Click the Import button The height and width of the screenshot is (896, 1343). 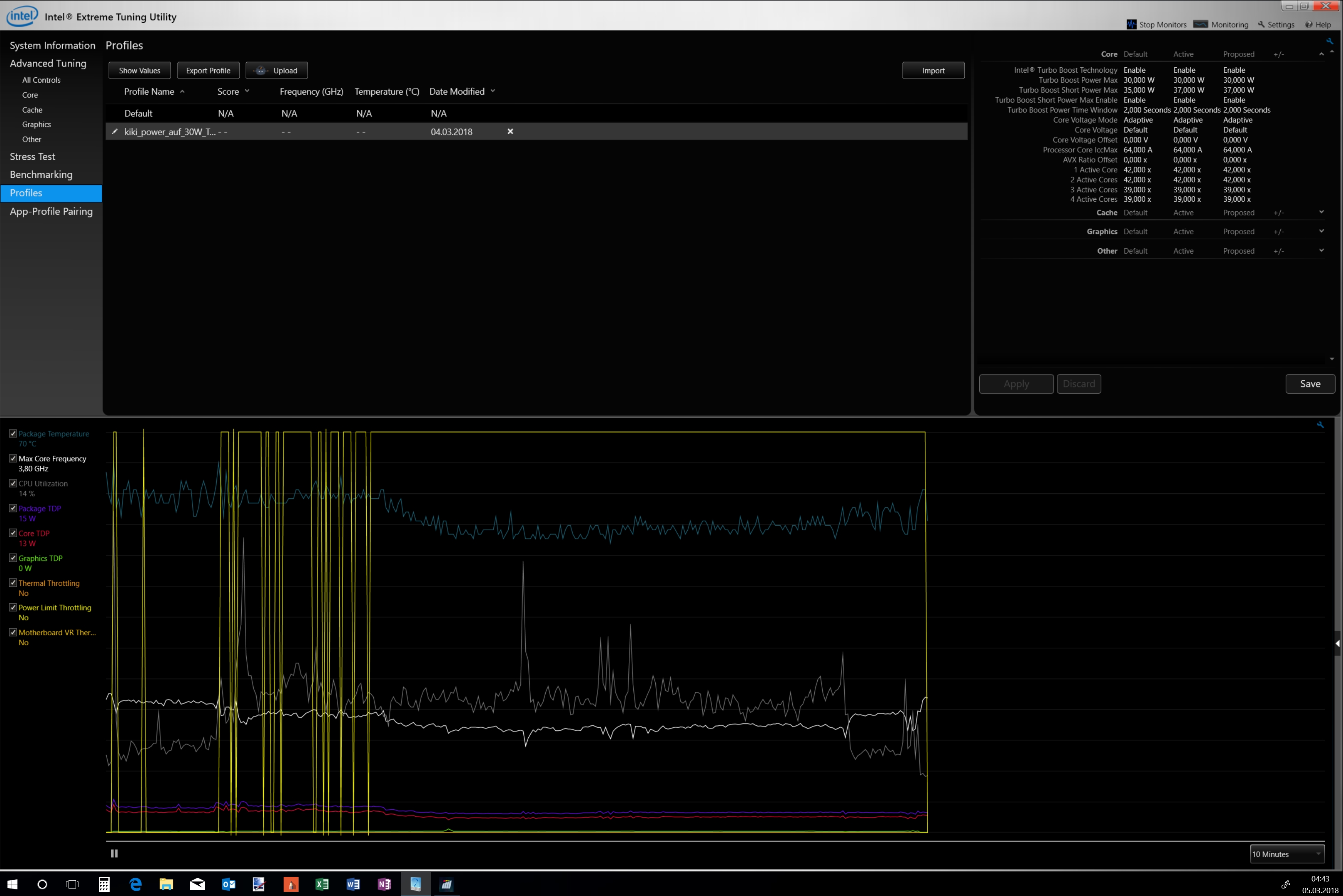933,70
